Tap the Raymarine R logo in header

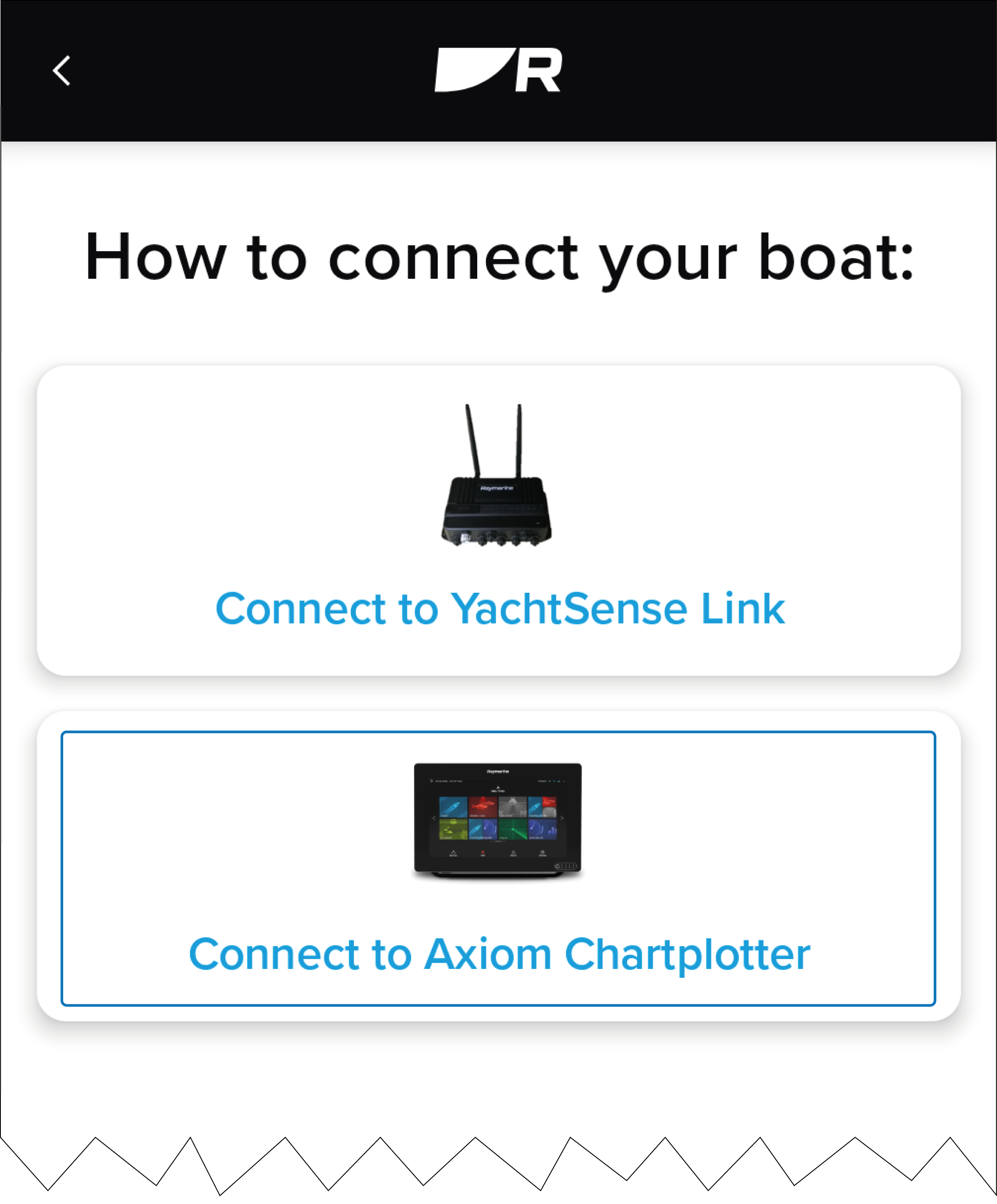click(497, 70)
